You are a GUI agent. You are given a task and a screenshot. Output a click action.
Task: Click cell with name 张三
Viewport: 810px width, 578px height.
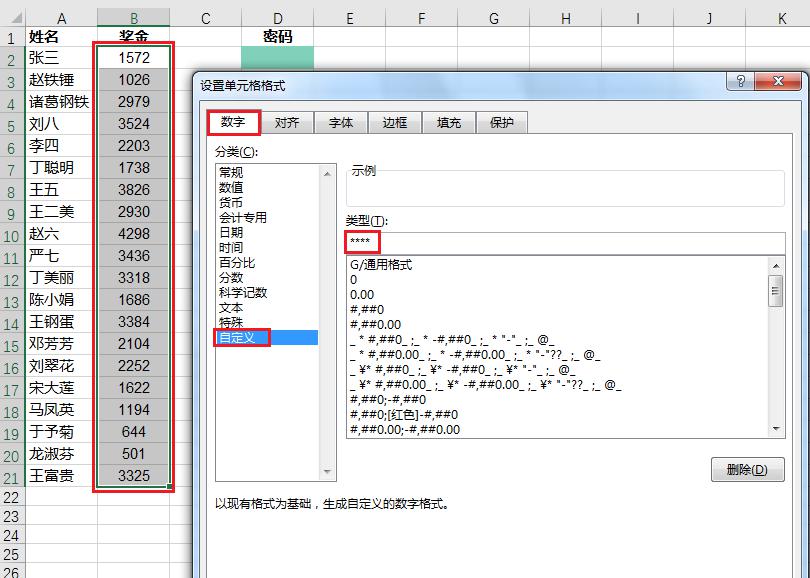(x=61, y=58)
